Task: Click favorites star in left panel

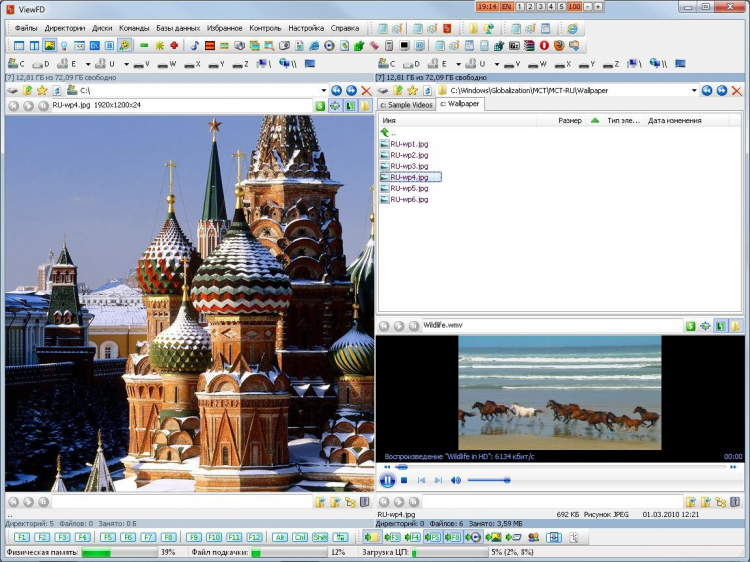Action: [x=42, y=90]
